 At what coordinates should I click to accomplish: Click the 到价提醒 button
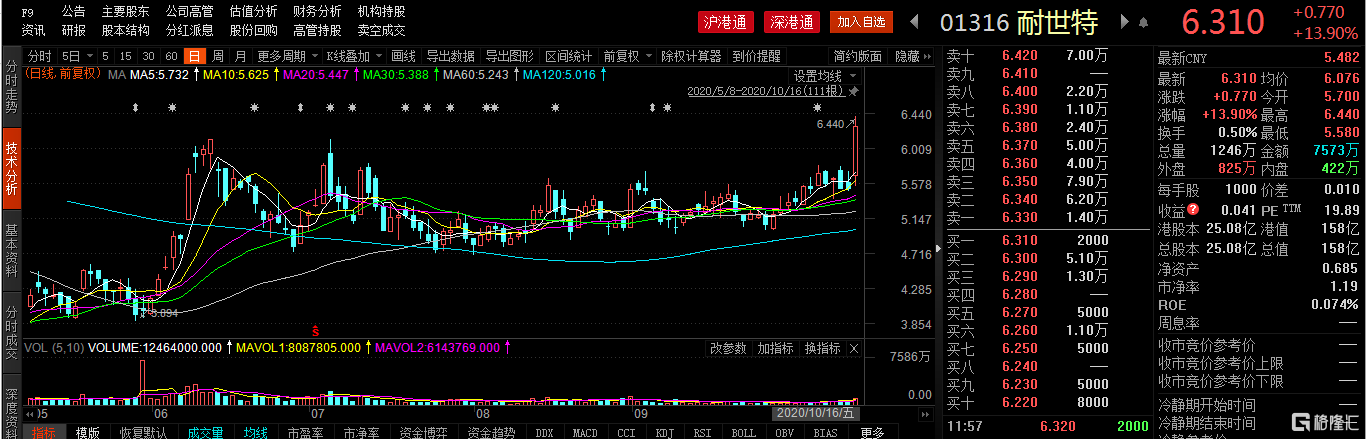[755, 56]
